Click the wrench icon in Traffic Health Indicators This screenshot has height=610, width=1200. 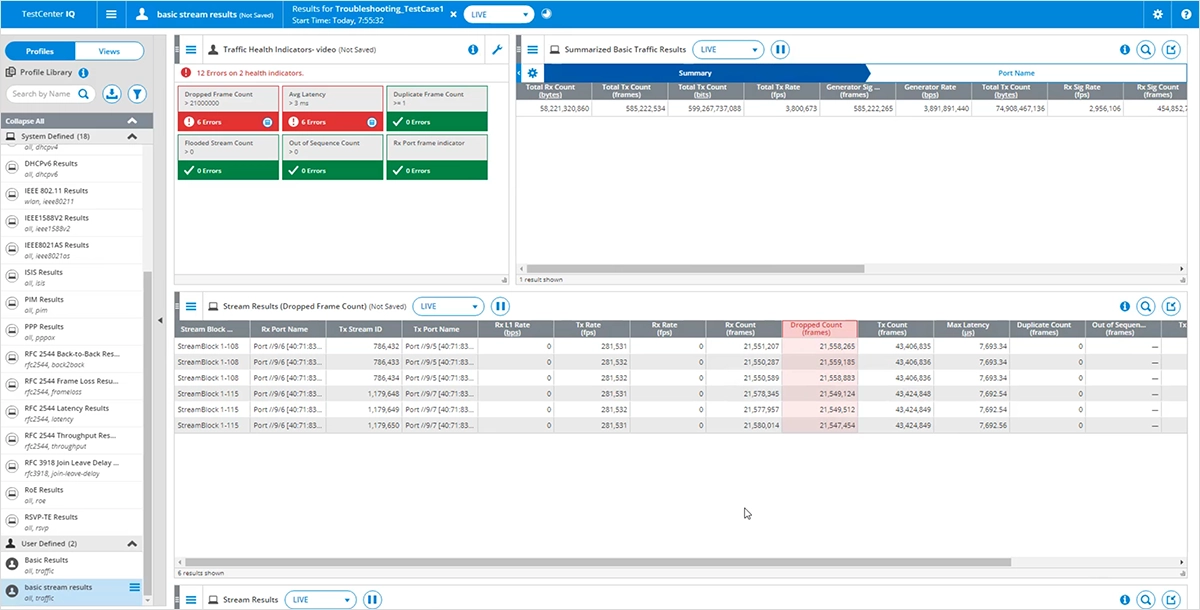(x=496, y=50)
